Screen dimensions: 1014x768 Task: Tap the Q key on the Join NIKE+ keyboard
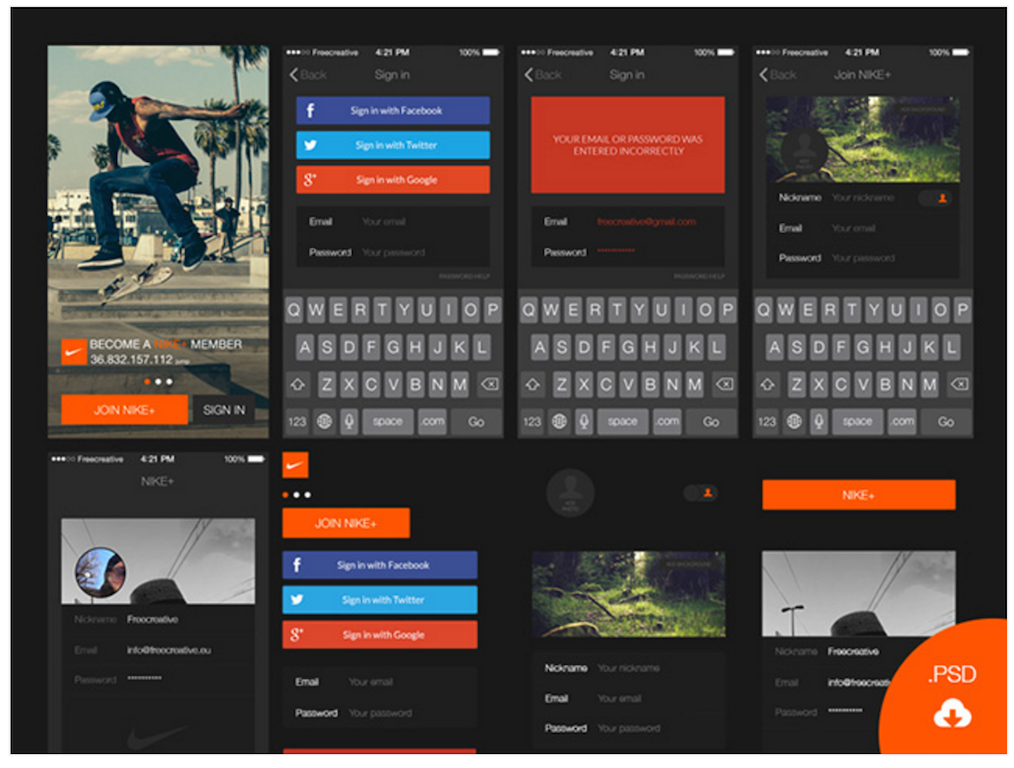pos(764,310)
